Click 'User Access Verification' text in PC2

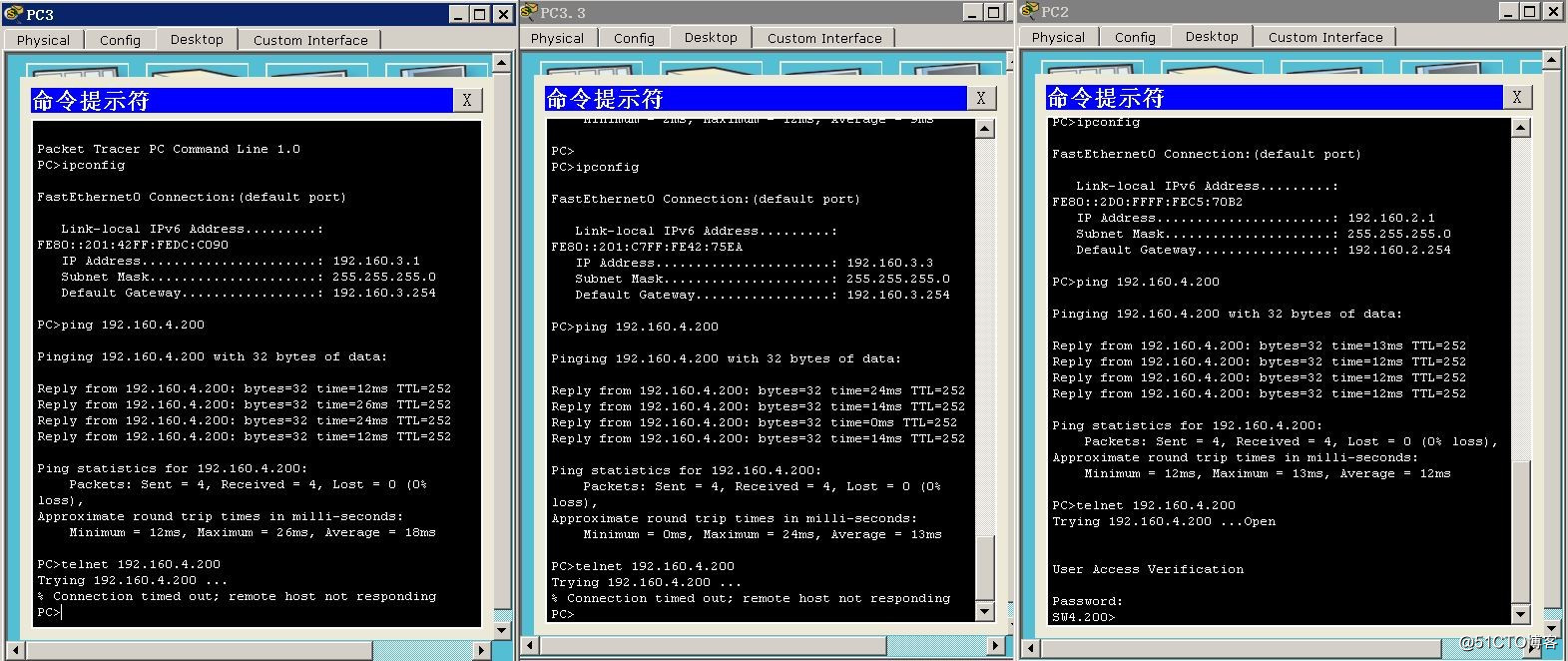1148,569
